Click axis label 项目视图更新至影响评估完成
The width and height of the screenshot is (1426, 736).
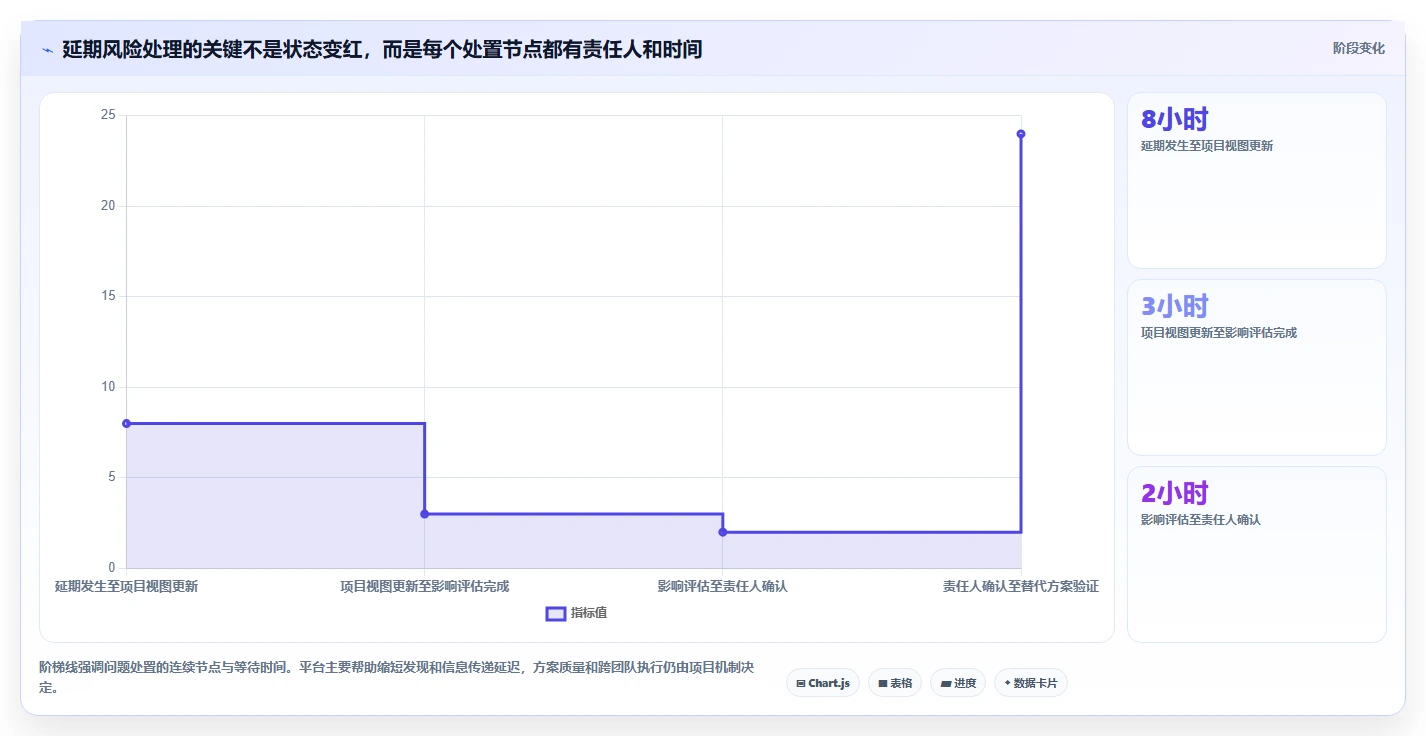coord(424,587)
